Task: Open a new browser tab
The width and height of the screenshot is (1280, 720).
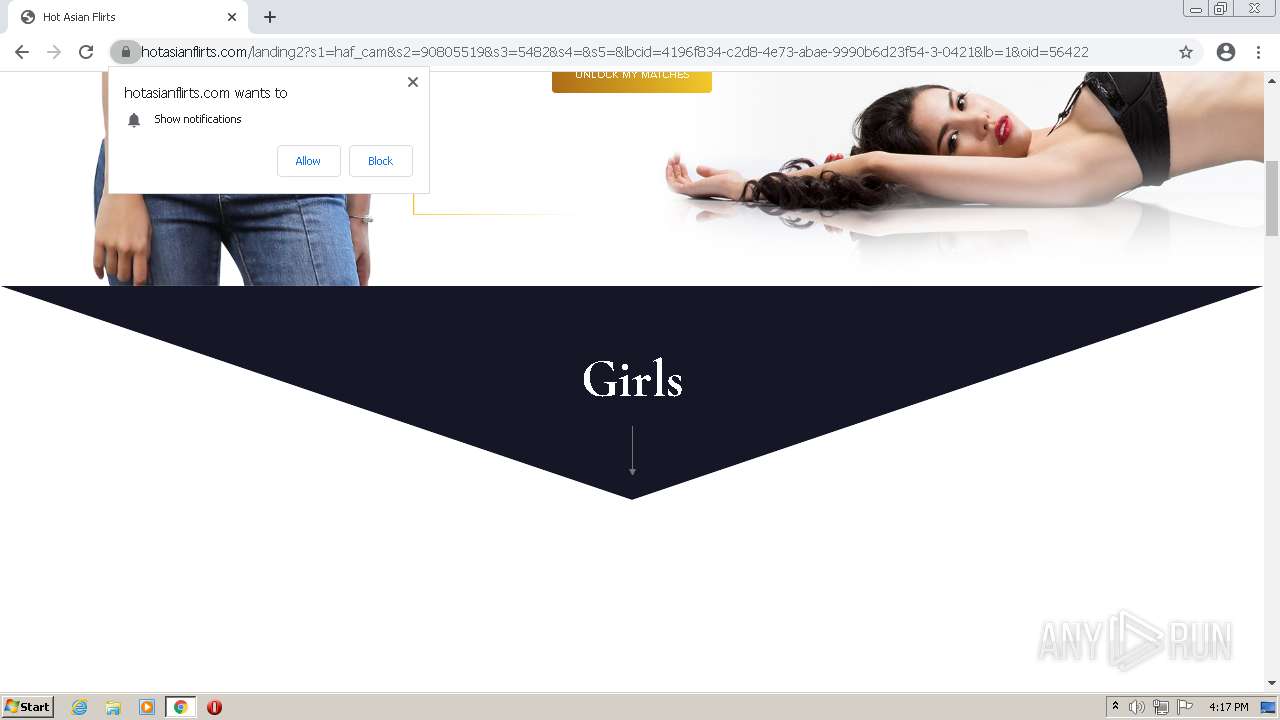Action: [270, 17]
